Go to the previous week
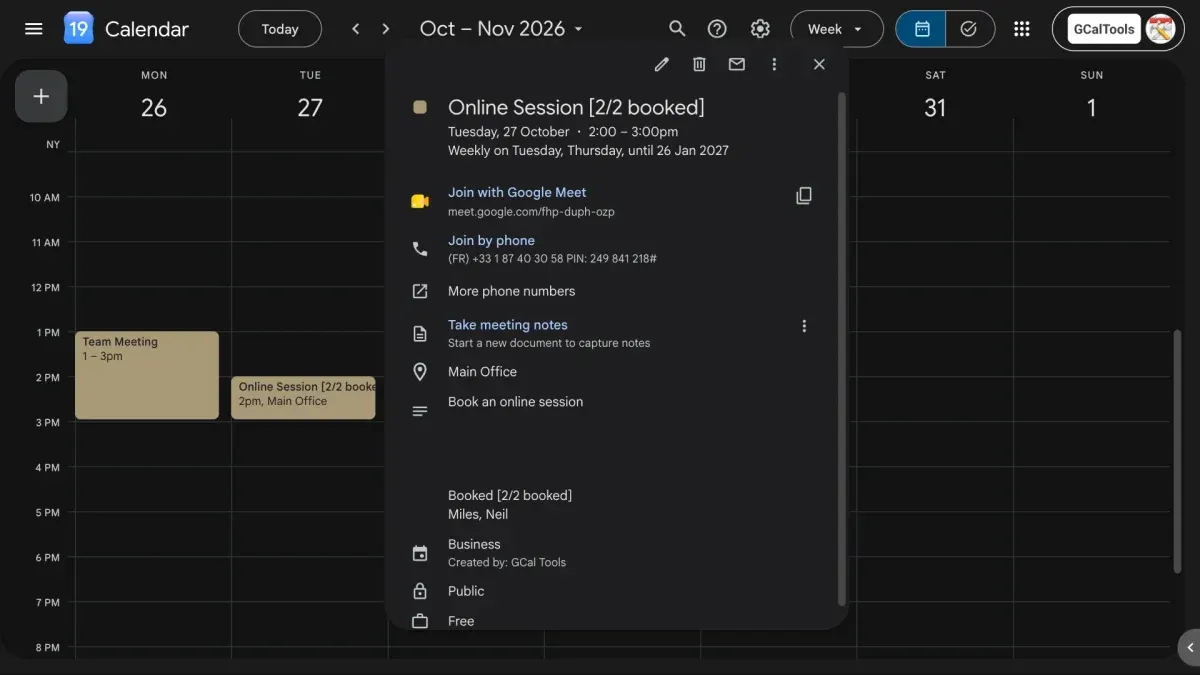1200x675 pixels. coord(356,29)
